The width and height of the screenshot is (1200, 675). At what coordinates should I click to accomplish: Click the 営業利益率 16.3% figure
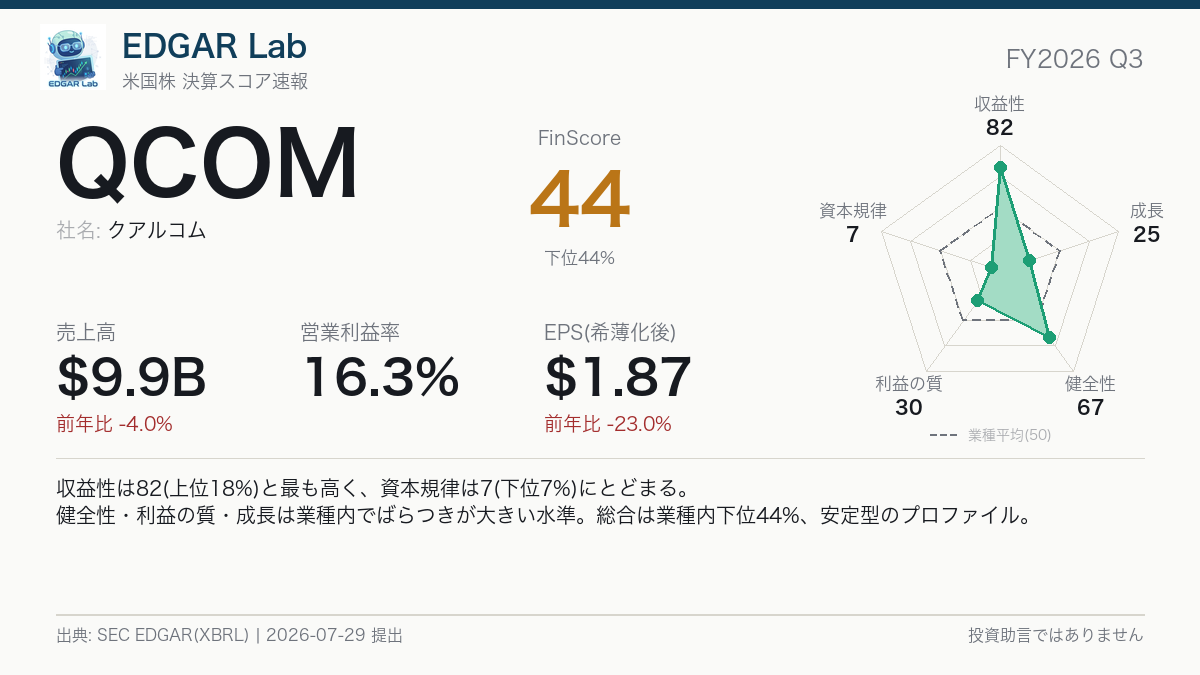[x=381, y=377]
